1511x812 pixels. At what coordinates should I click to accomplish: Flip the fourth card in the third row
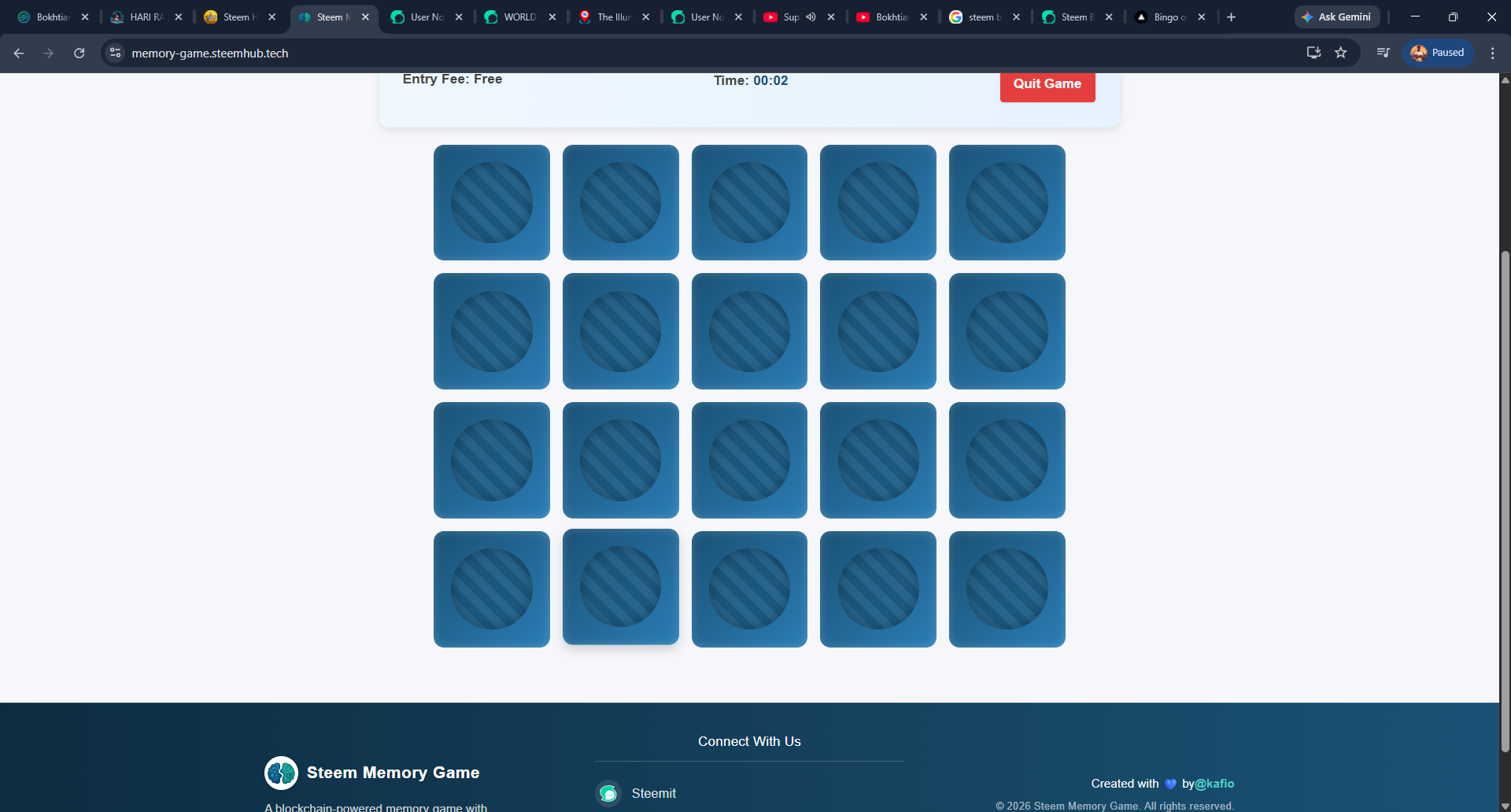pos(878,460)
